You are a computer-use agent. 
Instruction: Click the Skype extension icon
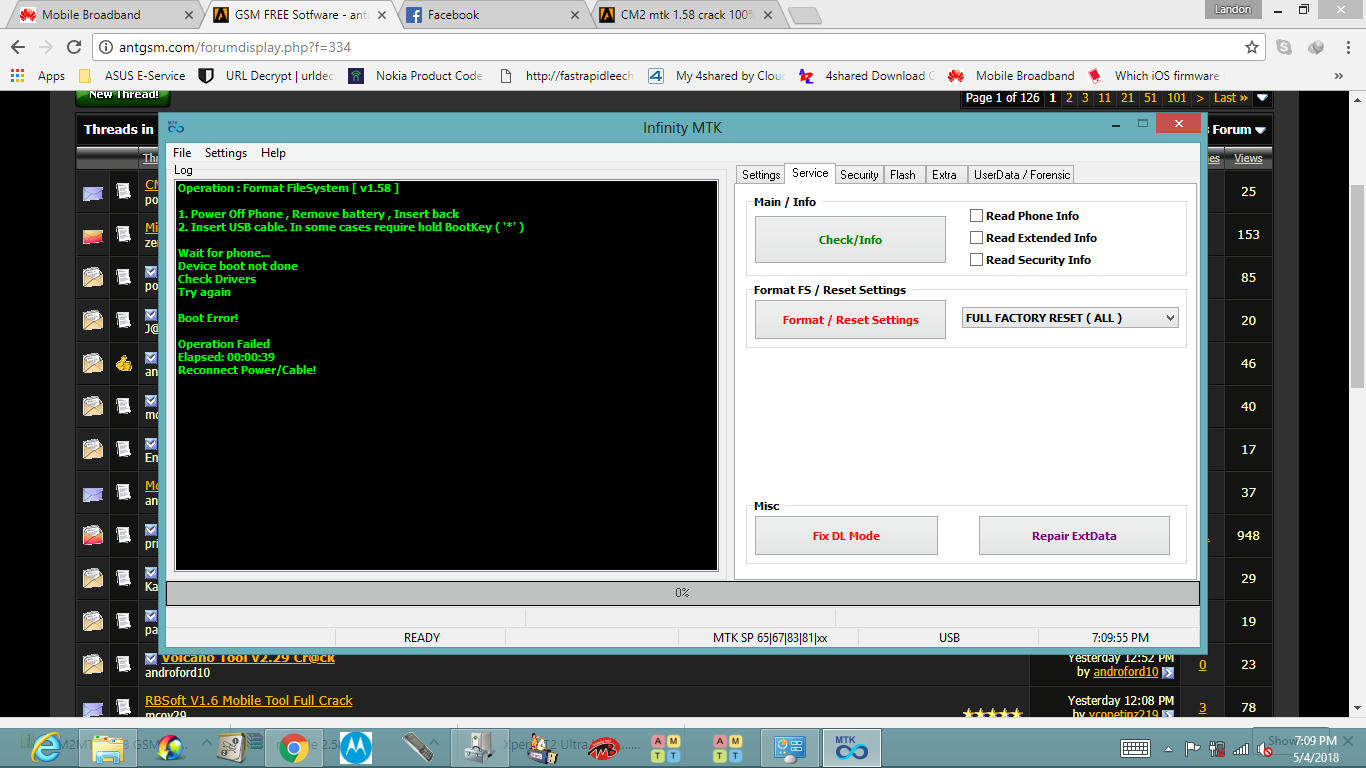(x=1284, y=47)
